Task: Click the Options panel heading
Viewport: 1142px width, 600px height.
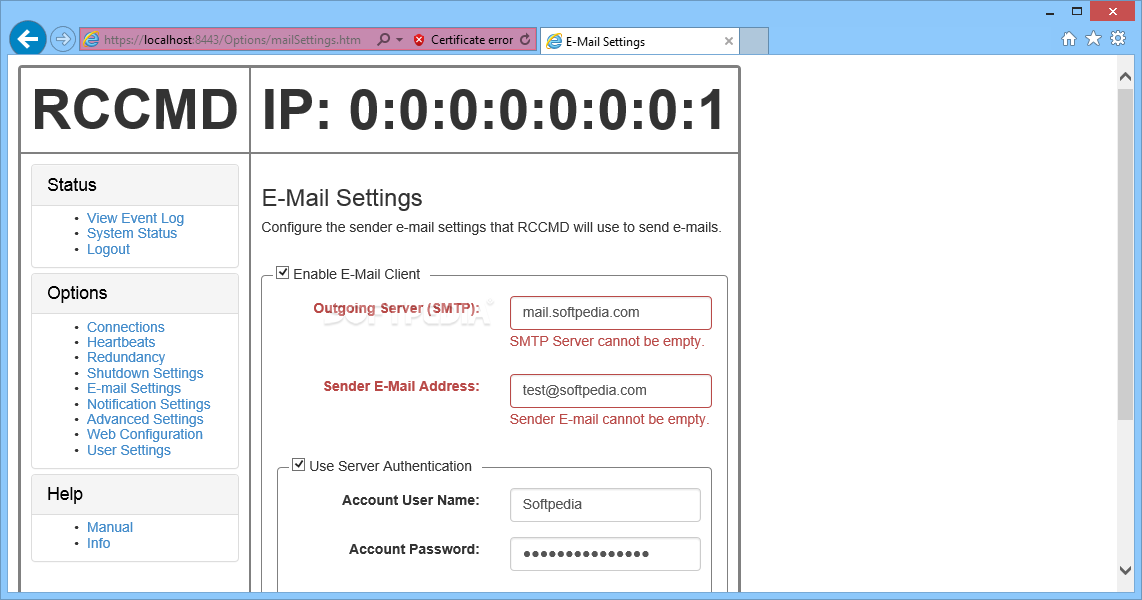Action: (x=77, y=293)
